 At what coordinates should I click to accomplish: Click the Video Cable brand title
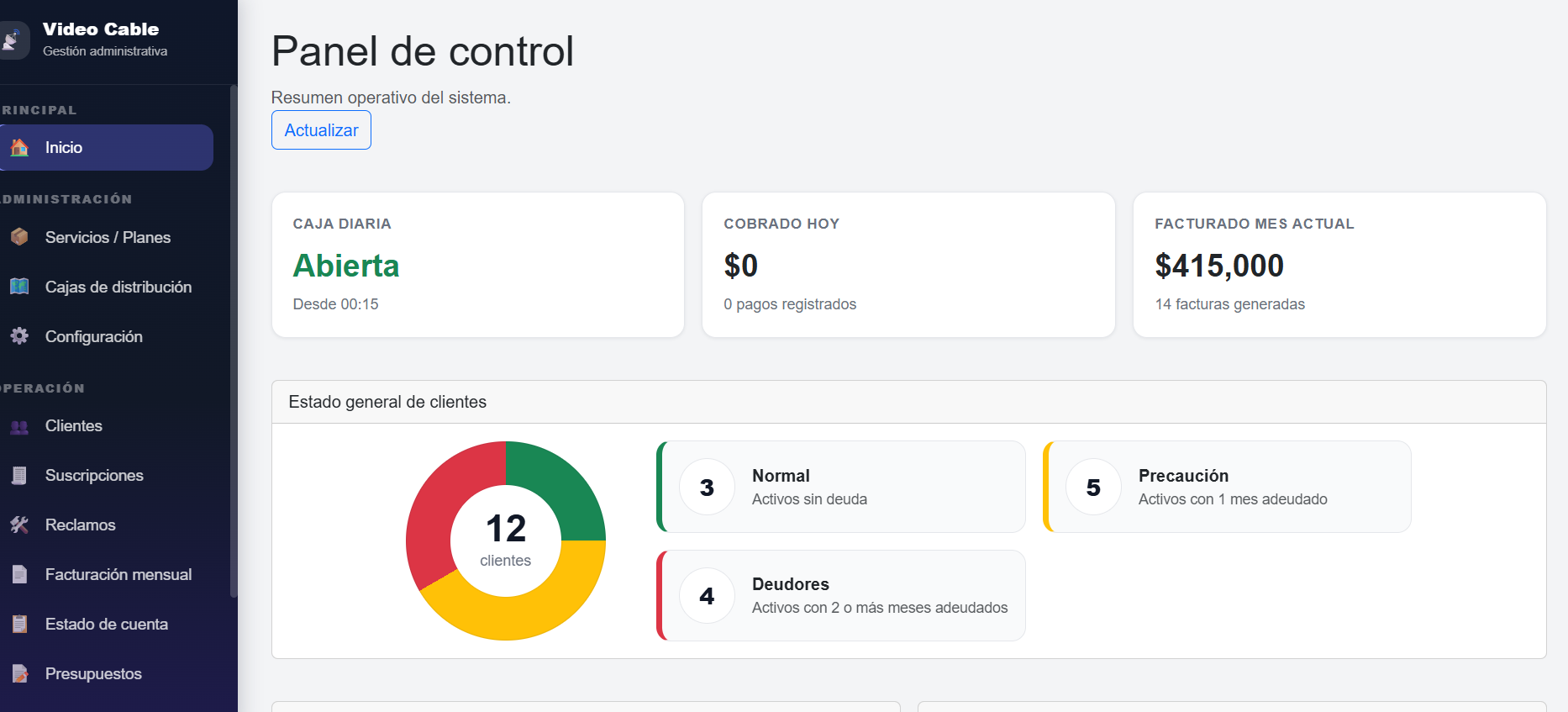pos(101,29)
